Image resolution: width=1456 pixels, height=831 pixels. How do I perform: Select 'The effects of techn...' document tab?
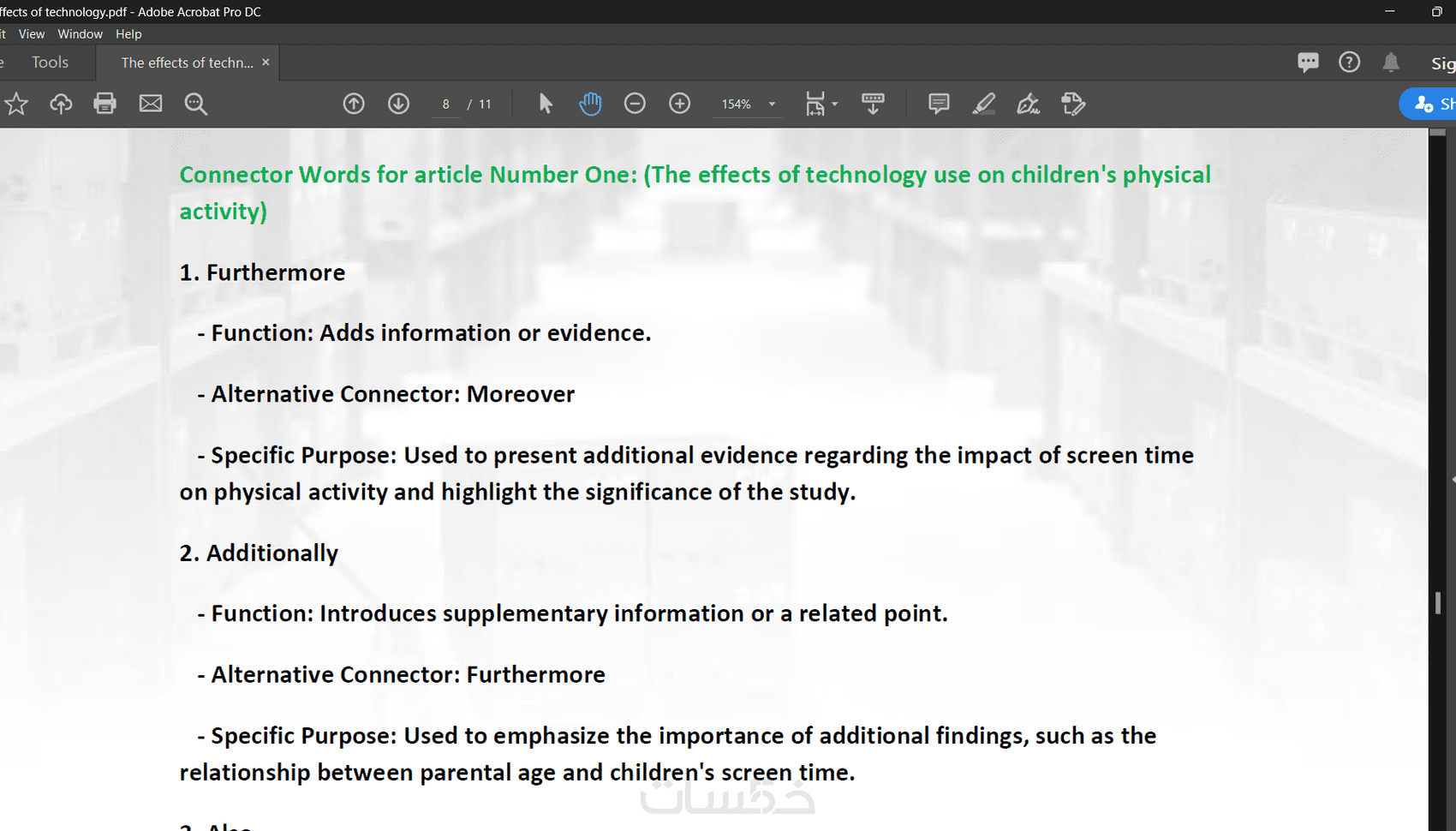(187, 63)
